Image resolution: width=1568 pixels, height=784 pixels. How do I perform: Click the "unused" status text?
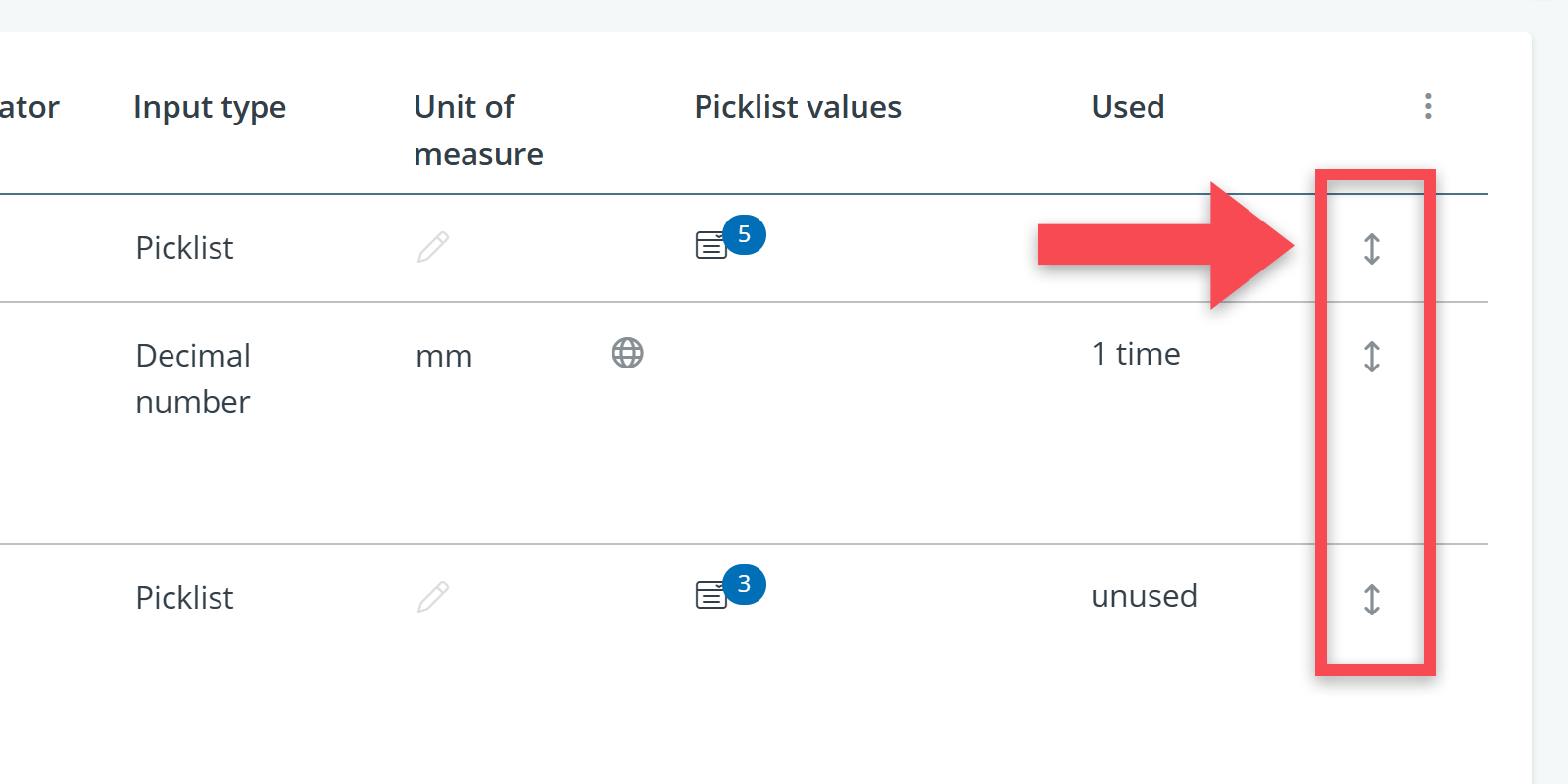(1144, 596)
